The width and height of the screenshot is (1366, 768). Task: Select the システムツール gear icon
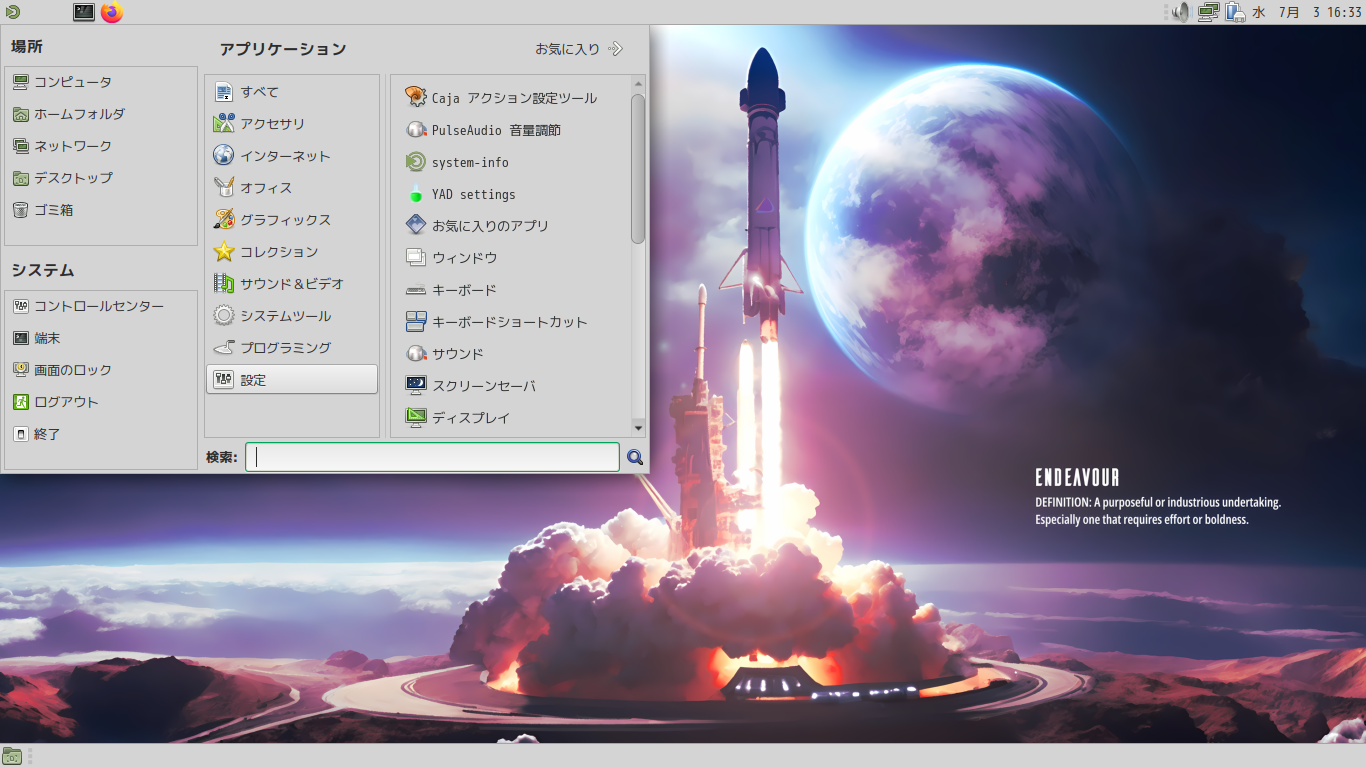point(224,316)
